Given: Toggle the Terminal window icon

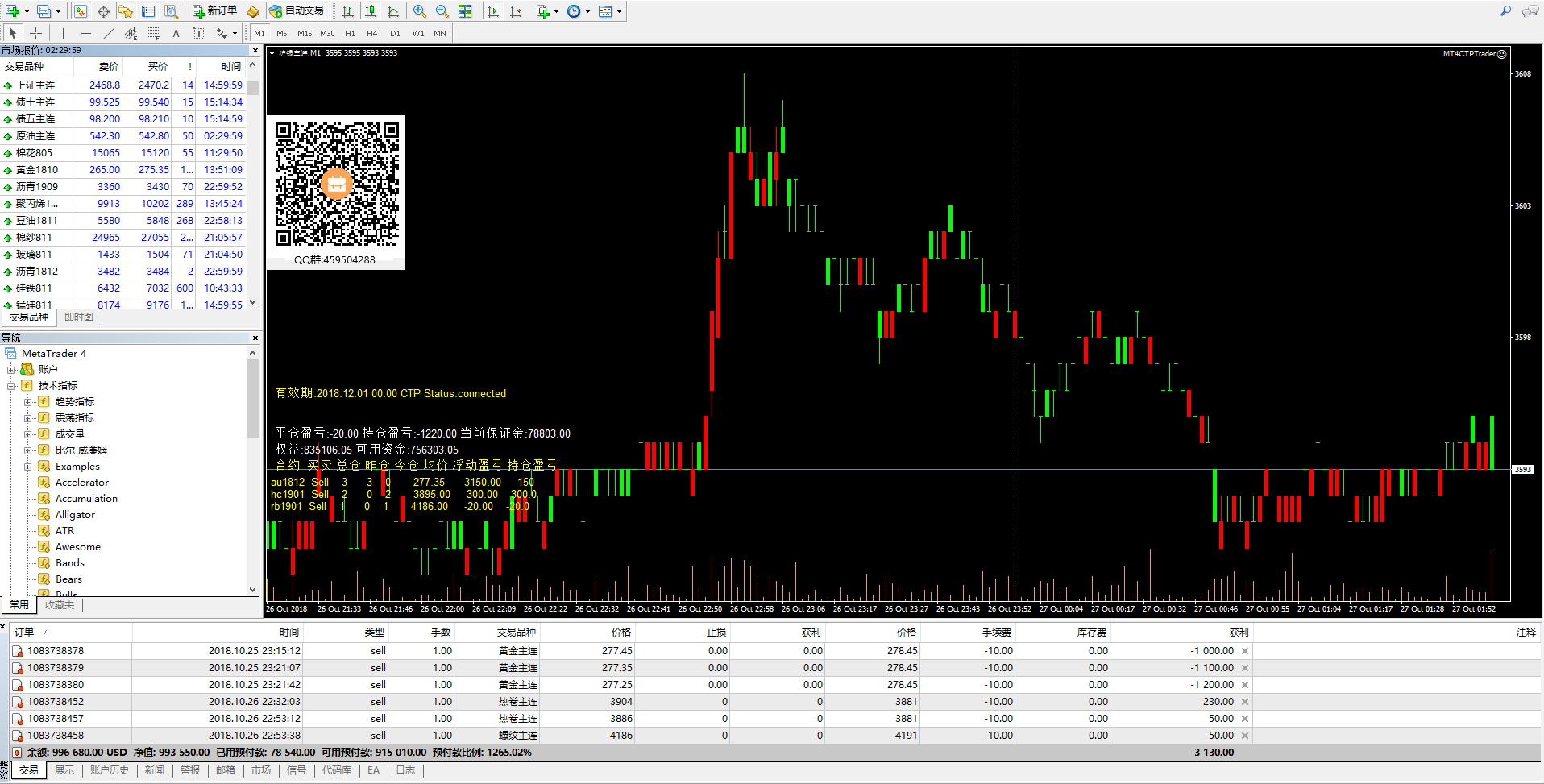Looking at the screenshot, I should [x=148, y=11].
